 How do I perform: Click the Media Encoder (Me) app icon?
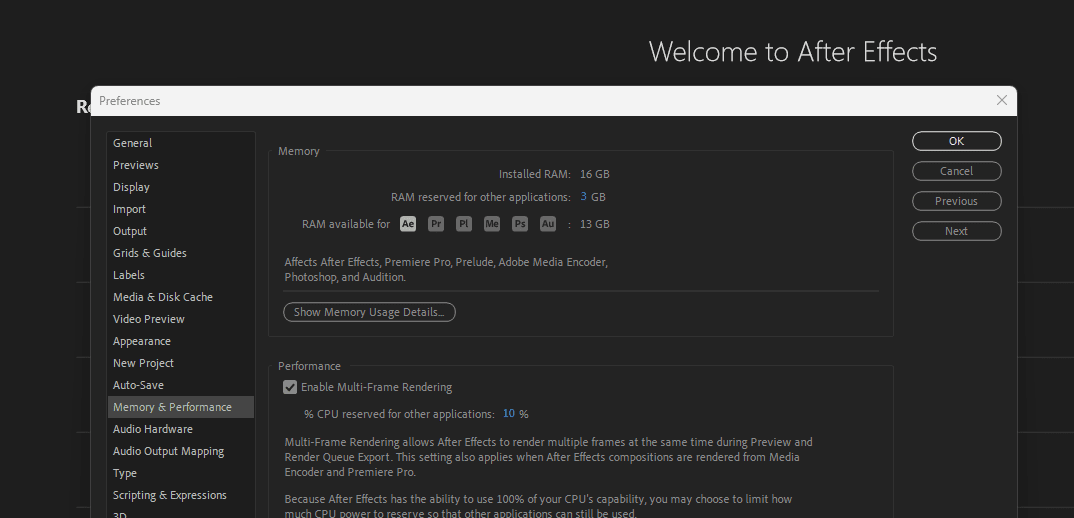(492, 224)
